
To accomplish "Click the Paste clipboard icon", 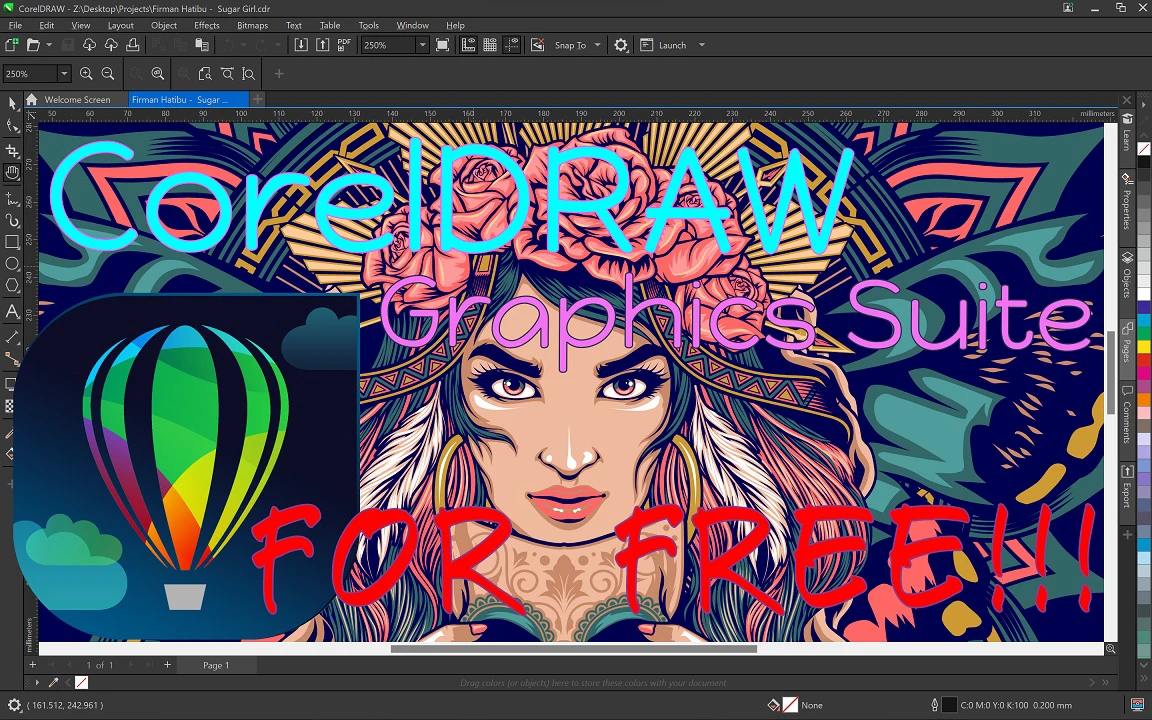I will [x=201, y=45].
